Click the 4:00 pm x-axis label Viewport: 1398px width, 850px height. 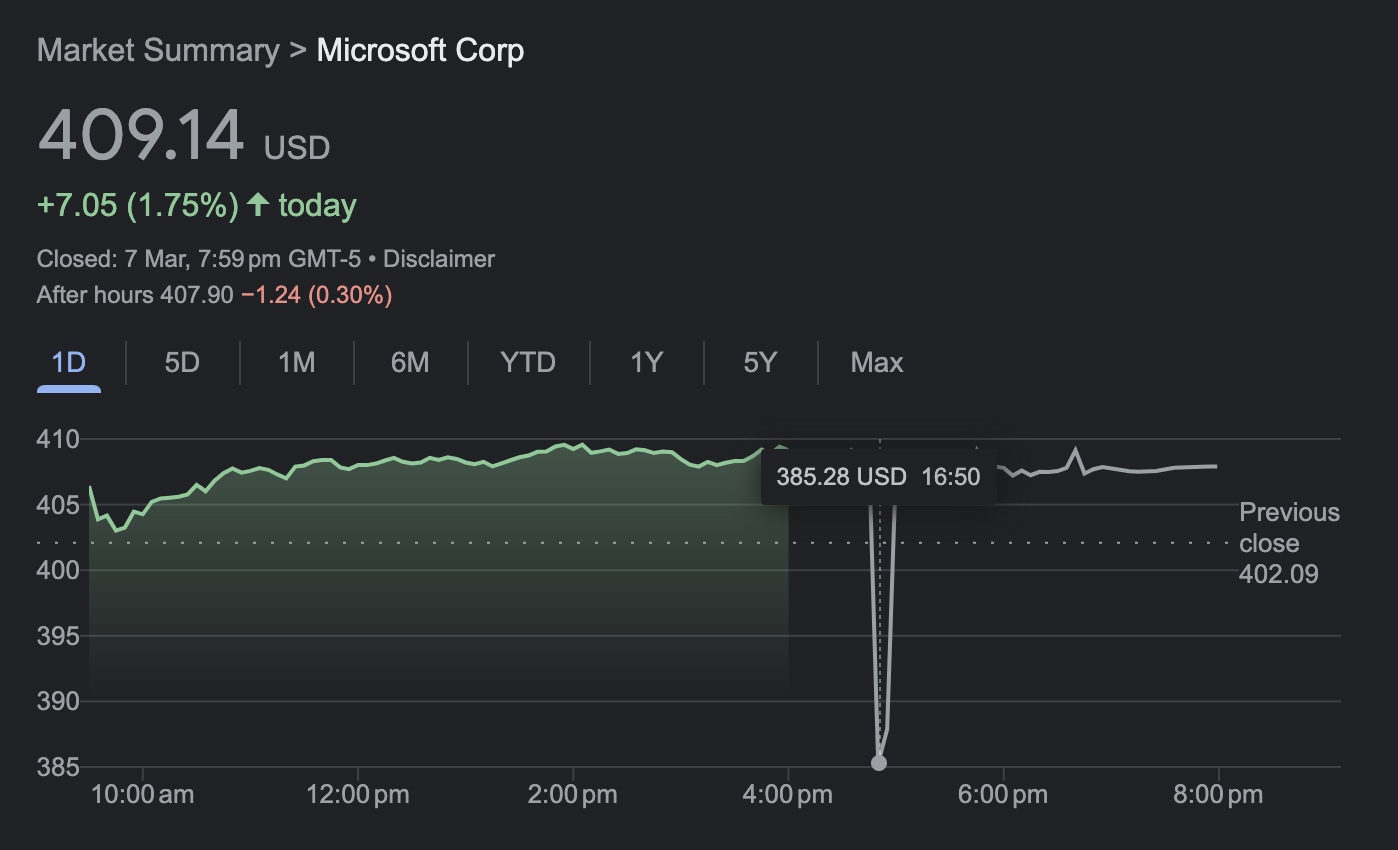pyautogui.click(x=787, y=796)
